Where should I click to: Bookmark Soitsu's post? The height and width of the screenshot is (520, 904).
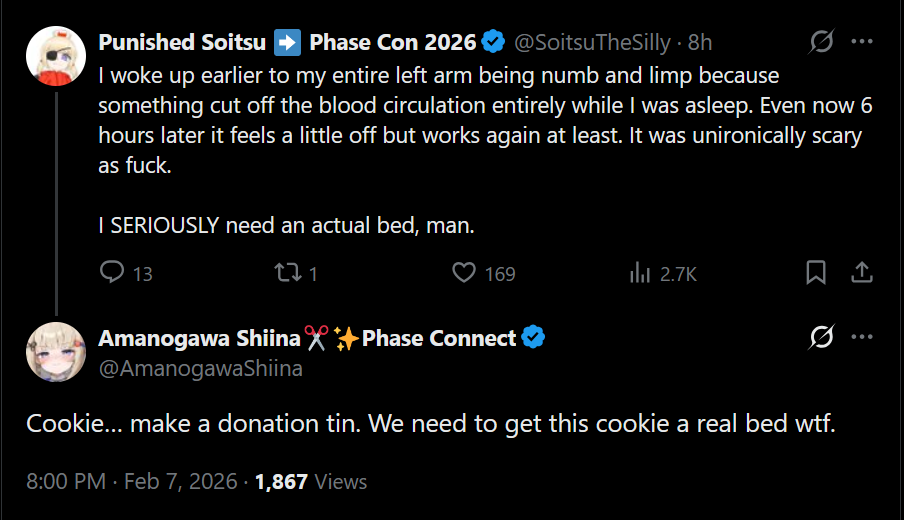click(x=816, y=272)
